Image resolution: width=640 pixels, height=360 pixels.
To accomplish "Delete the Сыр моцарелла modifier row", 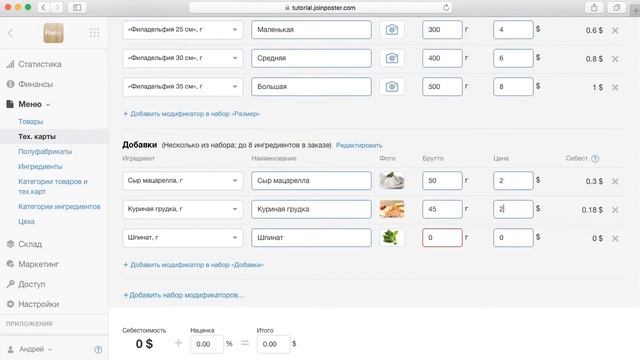I will click(615, 181).
